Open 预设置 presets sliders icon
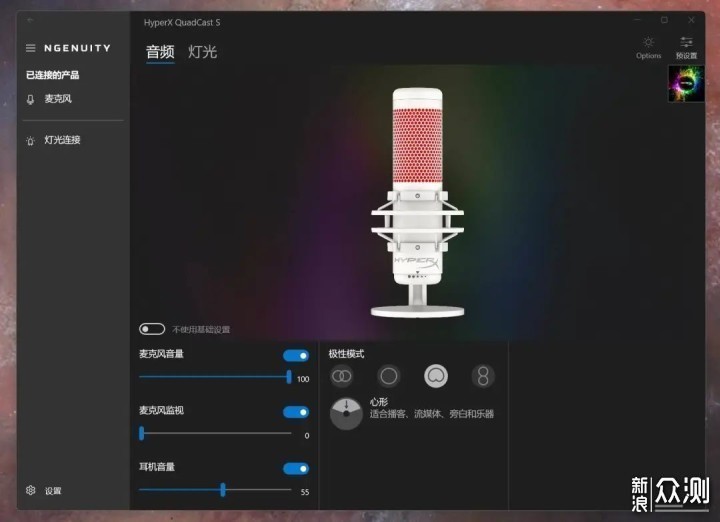Viewport: 720px width, 522px height. [686, 43]
